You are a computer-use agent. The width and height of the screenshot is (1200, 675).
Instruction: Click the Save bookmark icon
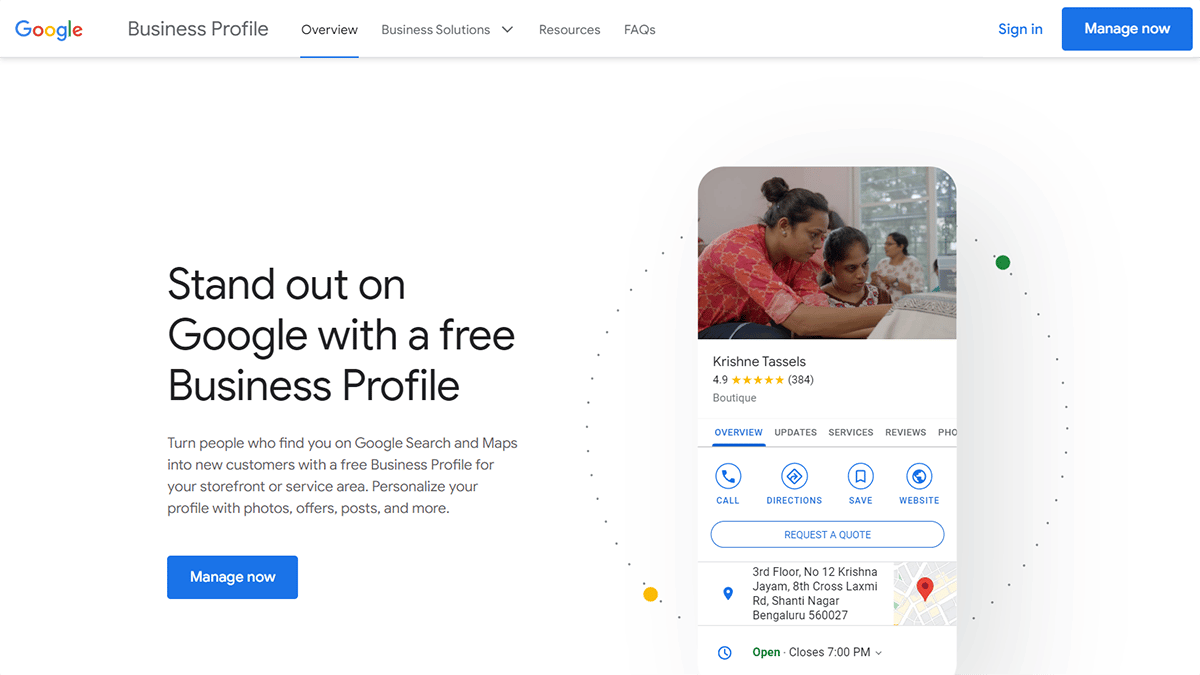pyautogui.click(x=860, y=476)
